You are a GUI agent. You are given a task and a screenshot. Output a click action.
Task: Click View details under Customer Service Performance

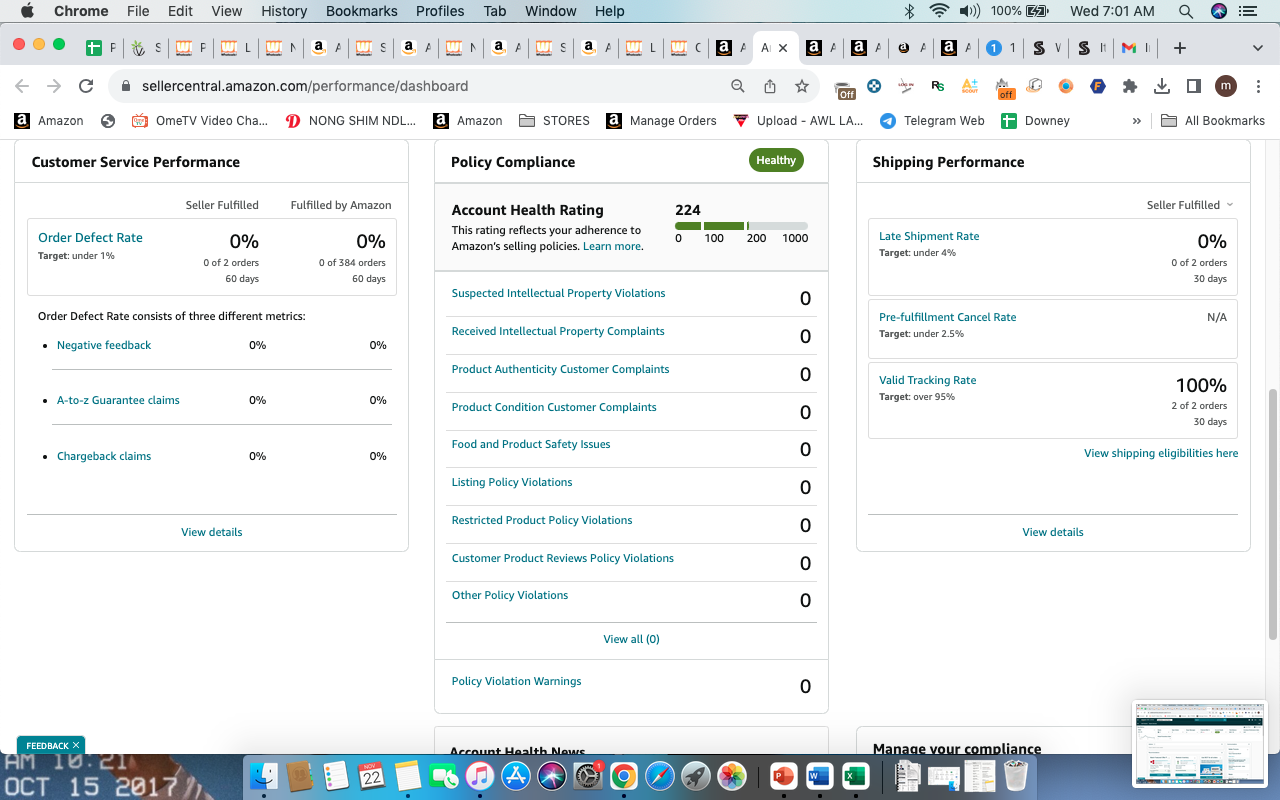211,532
